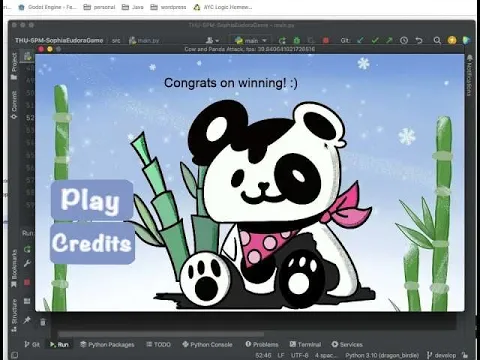Open the Terminal tab
The image size is (480, 360).
[x=305, y=344]
